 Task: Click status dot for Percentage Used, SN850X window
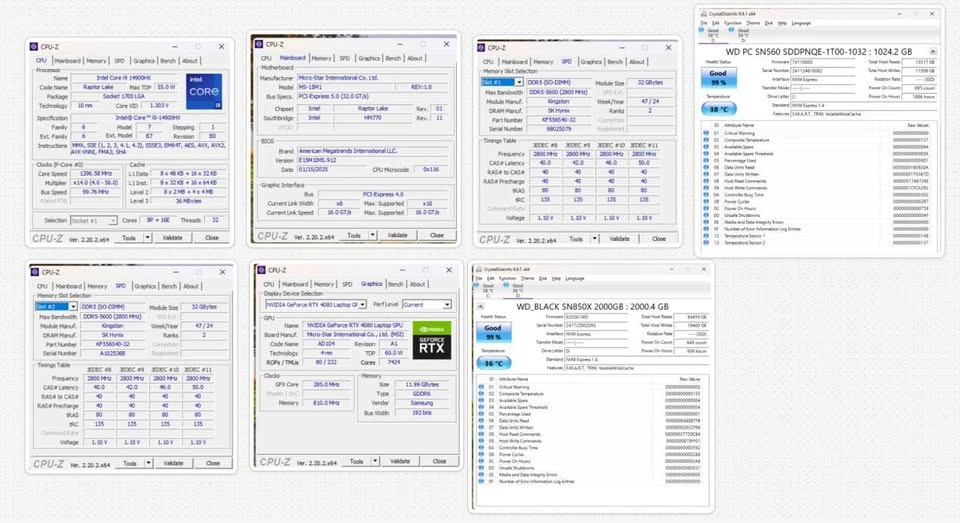[x=481, y=414]
